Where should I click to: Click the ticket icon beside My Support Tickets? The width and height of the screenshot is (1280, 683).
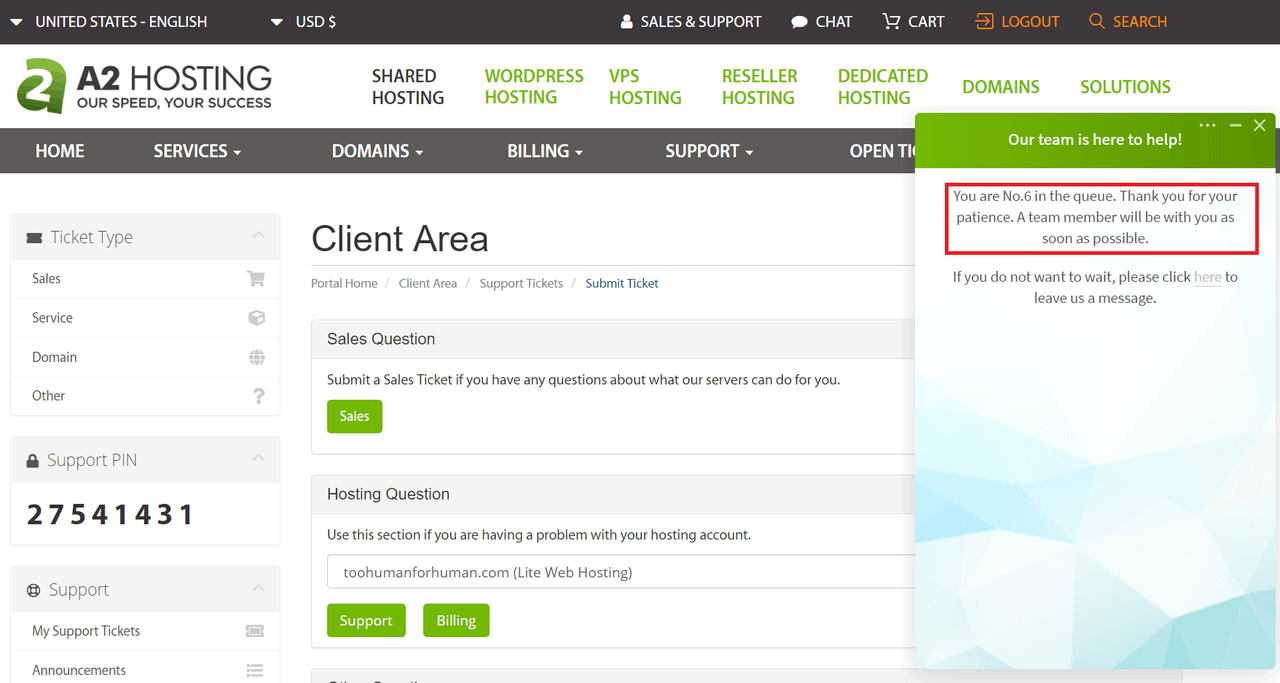(x=254, y=631)
